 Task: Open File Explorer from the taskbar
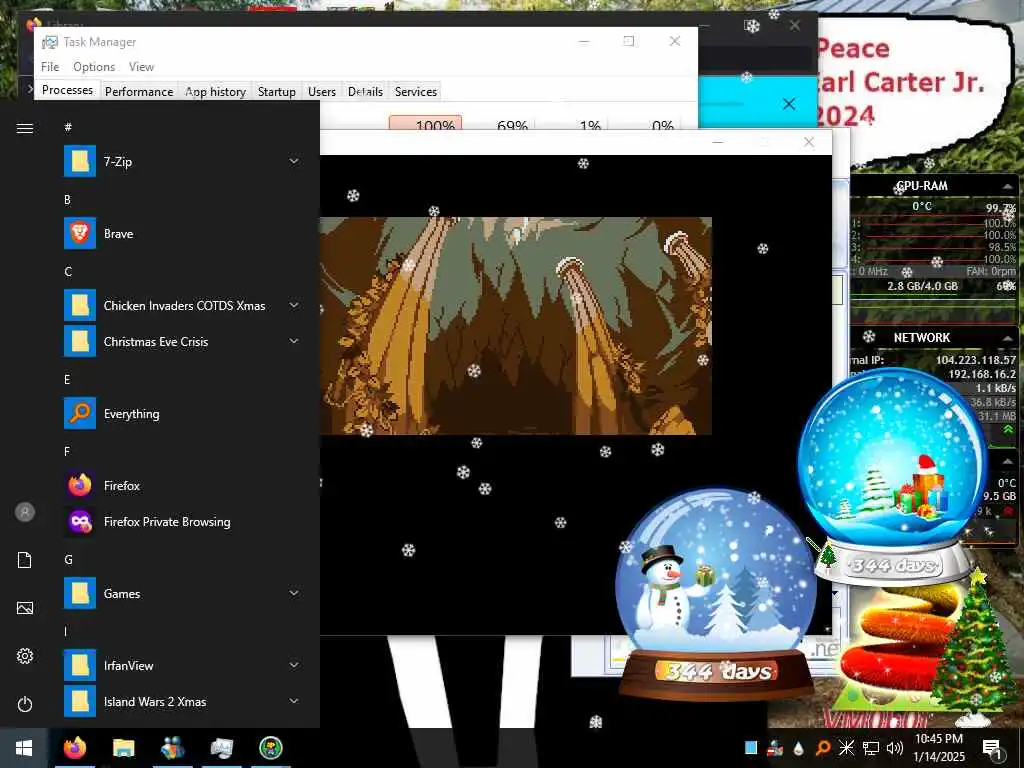[123, 748]
